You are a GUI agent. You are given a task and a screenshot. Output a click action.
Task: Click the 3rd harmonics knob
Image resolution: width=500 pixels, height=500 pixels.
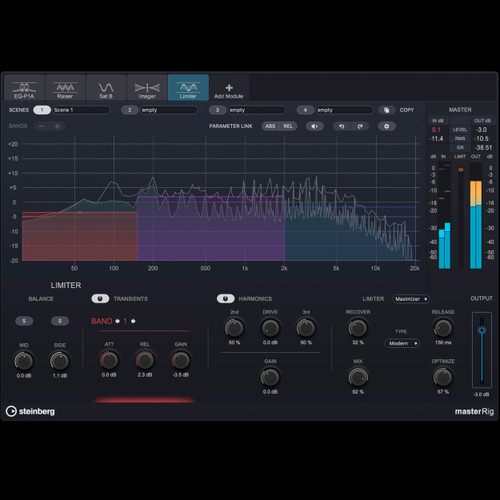coord(306,328)
